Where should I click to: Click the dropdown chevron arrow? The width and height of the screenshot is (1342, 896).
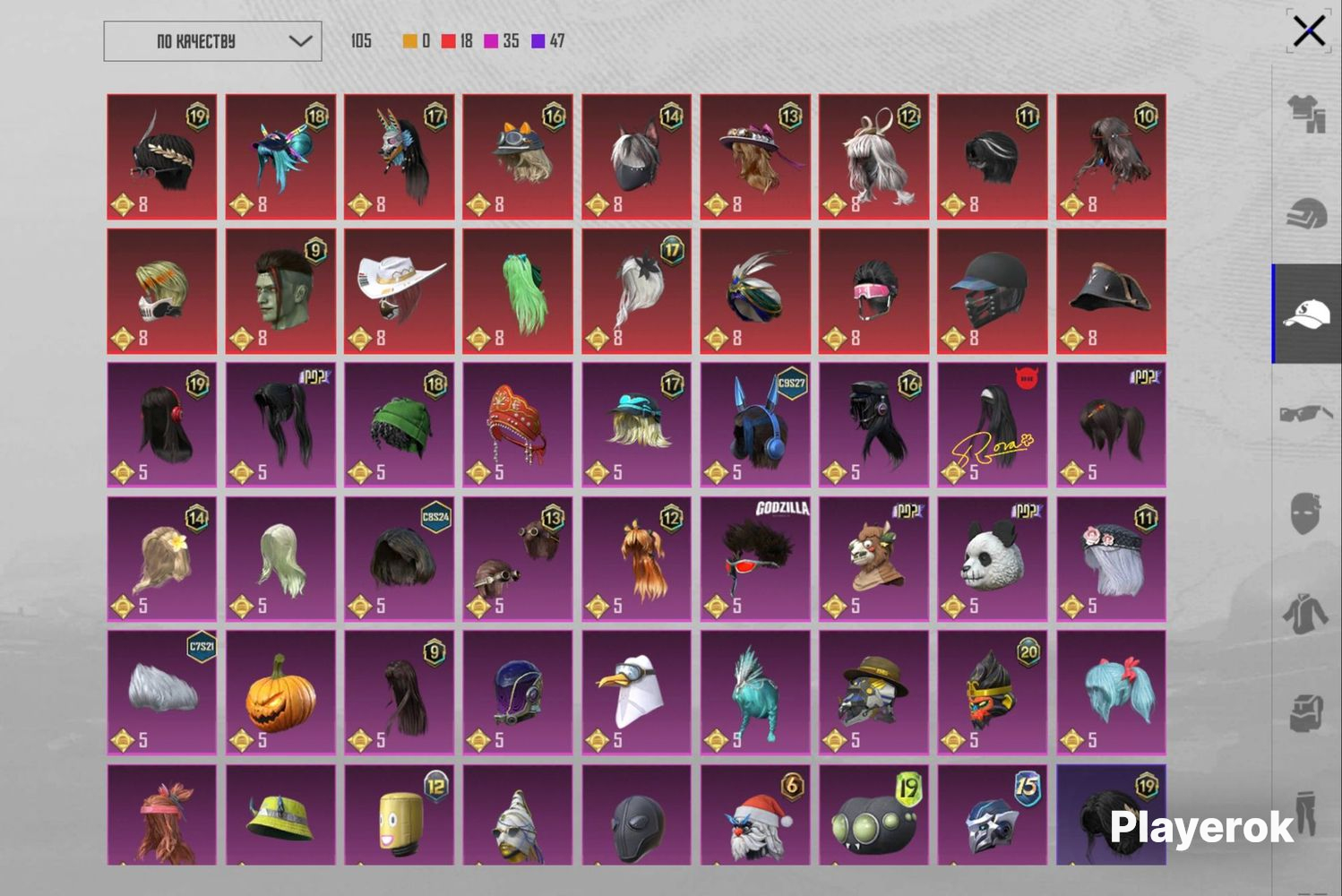[x=301, y=41]
